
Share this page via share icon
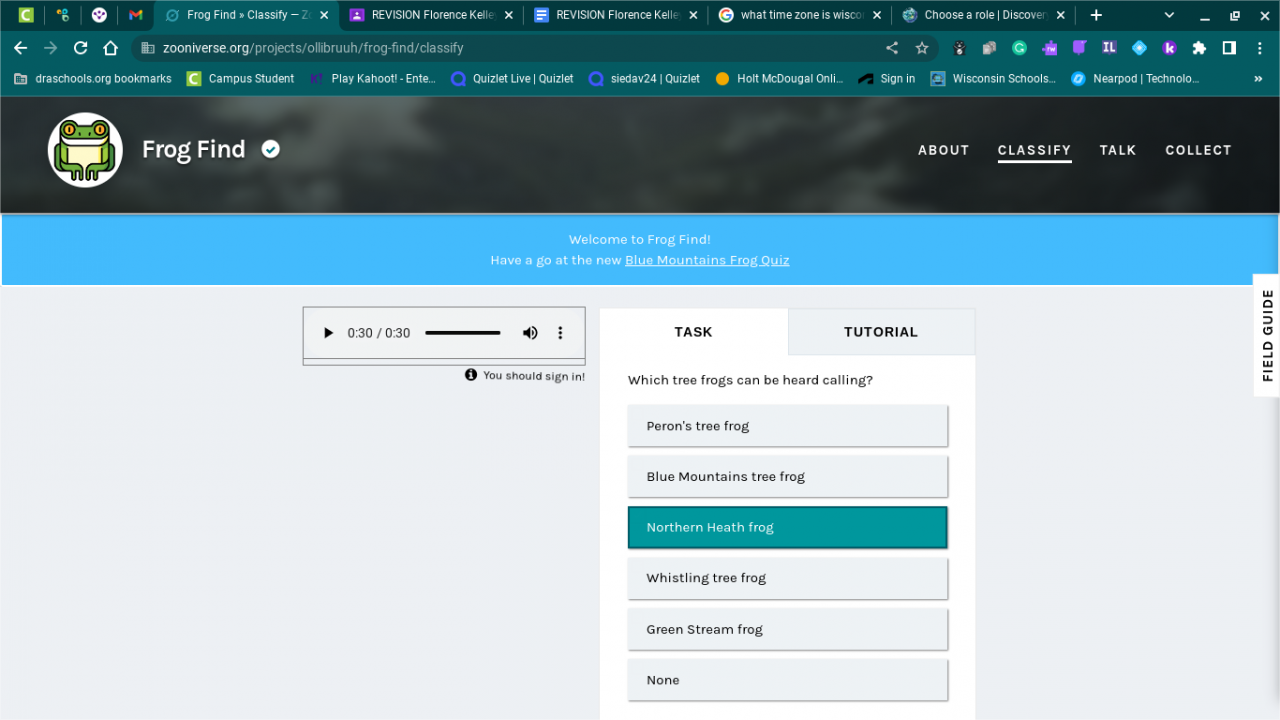pyautogui.click(x=892, y=48)
